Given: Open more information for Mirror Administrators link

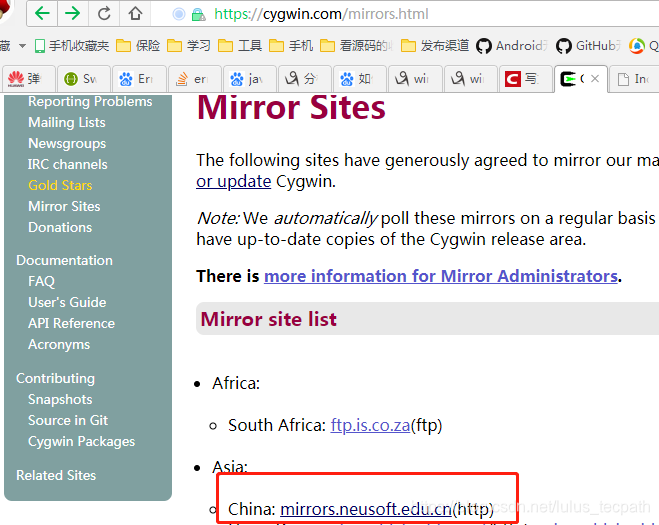Looking at the screenshot, I should point(441,276).
